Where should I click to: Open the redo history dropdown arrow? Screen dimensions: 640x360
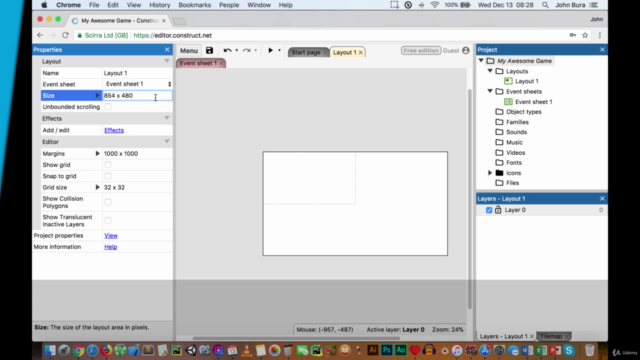tap(256, 51)
